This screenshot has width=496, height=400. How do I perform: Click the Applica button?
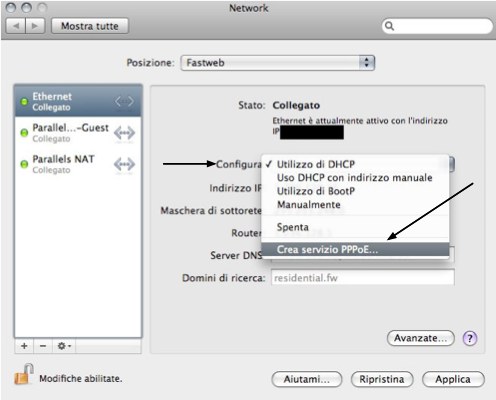[453, 379]
